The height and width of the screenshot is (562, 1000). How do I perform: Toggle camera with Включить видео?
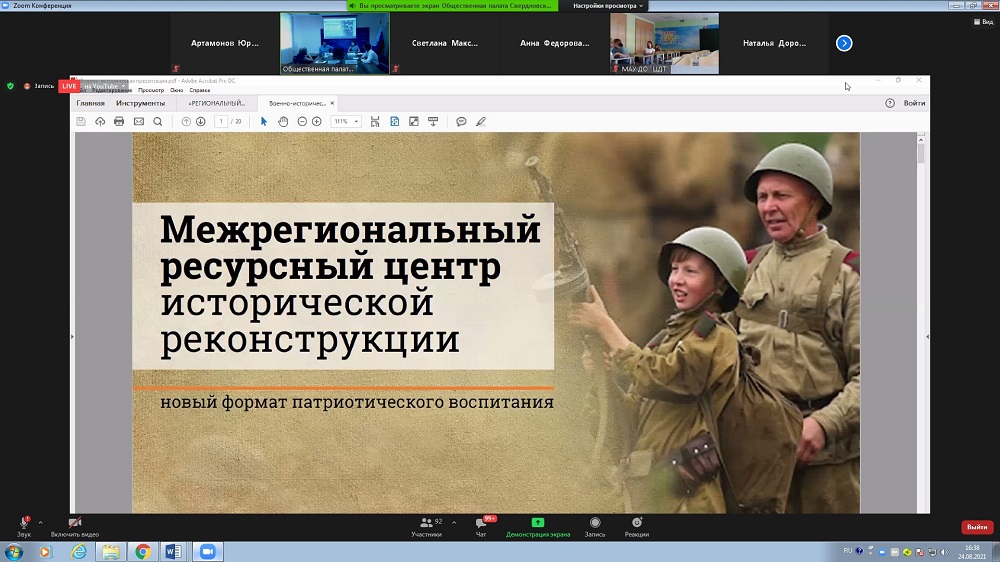click(x=75, y=526)
